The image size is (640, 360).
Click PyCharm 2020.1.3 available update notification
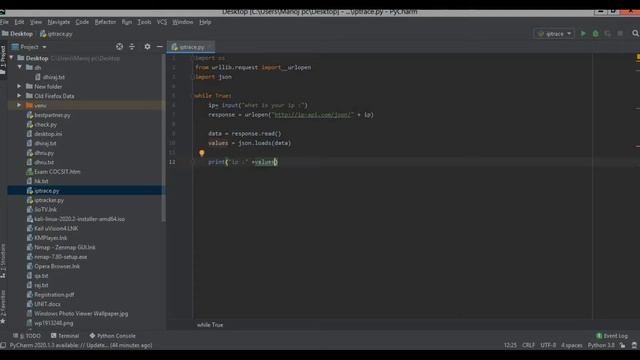[x=81, y=345]
